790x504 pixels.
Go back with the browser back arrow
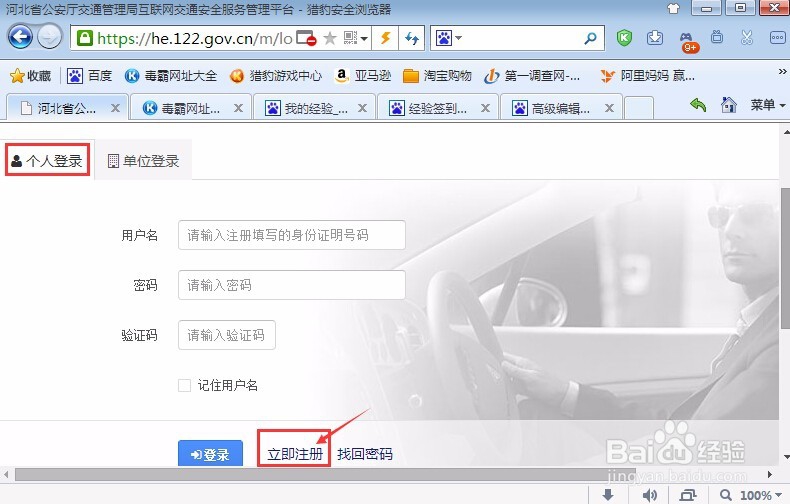point(20,37)
